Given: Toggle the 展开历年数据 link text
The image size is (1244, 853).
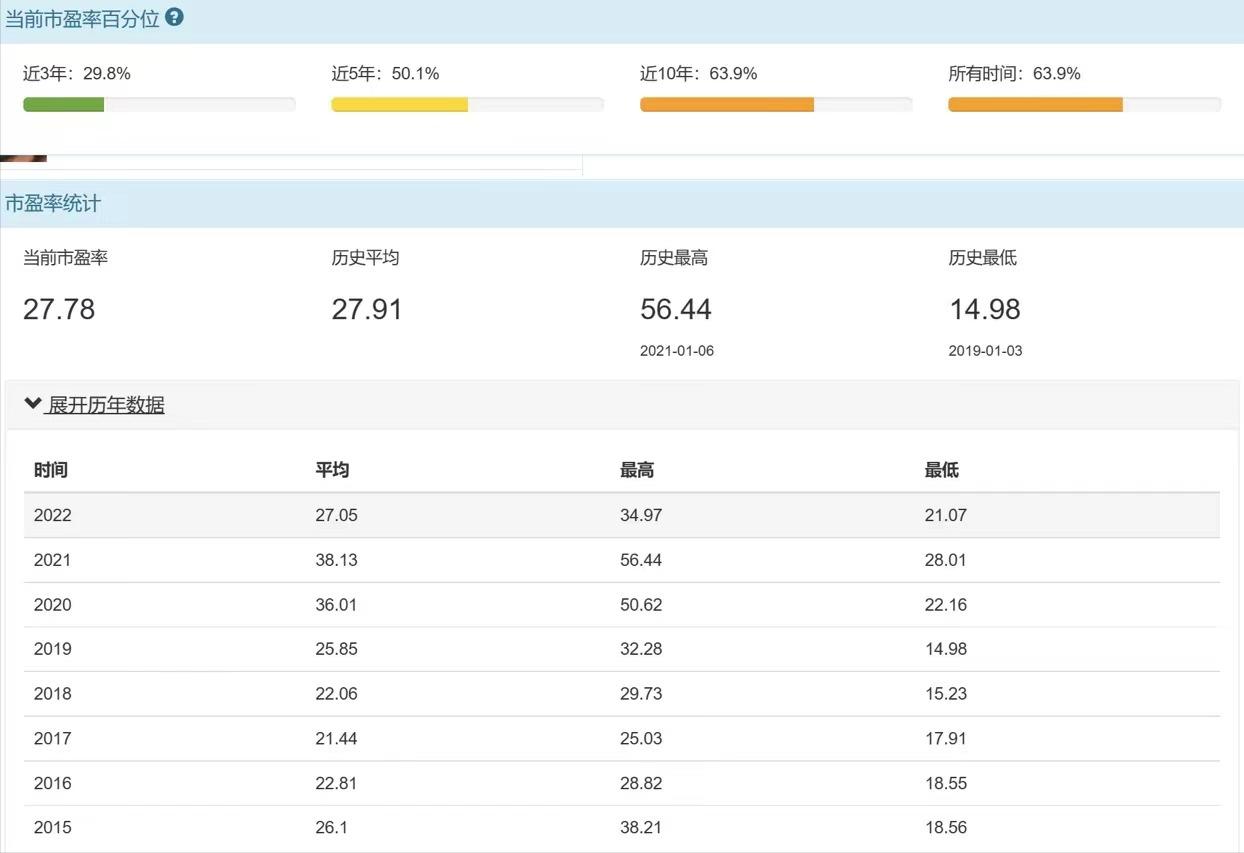Looking at the screenshot, I should tap(106, 405).
